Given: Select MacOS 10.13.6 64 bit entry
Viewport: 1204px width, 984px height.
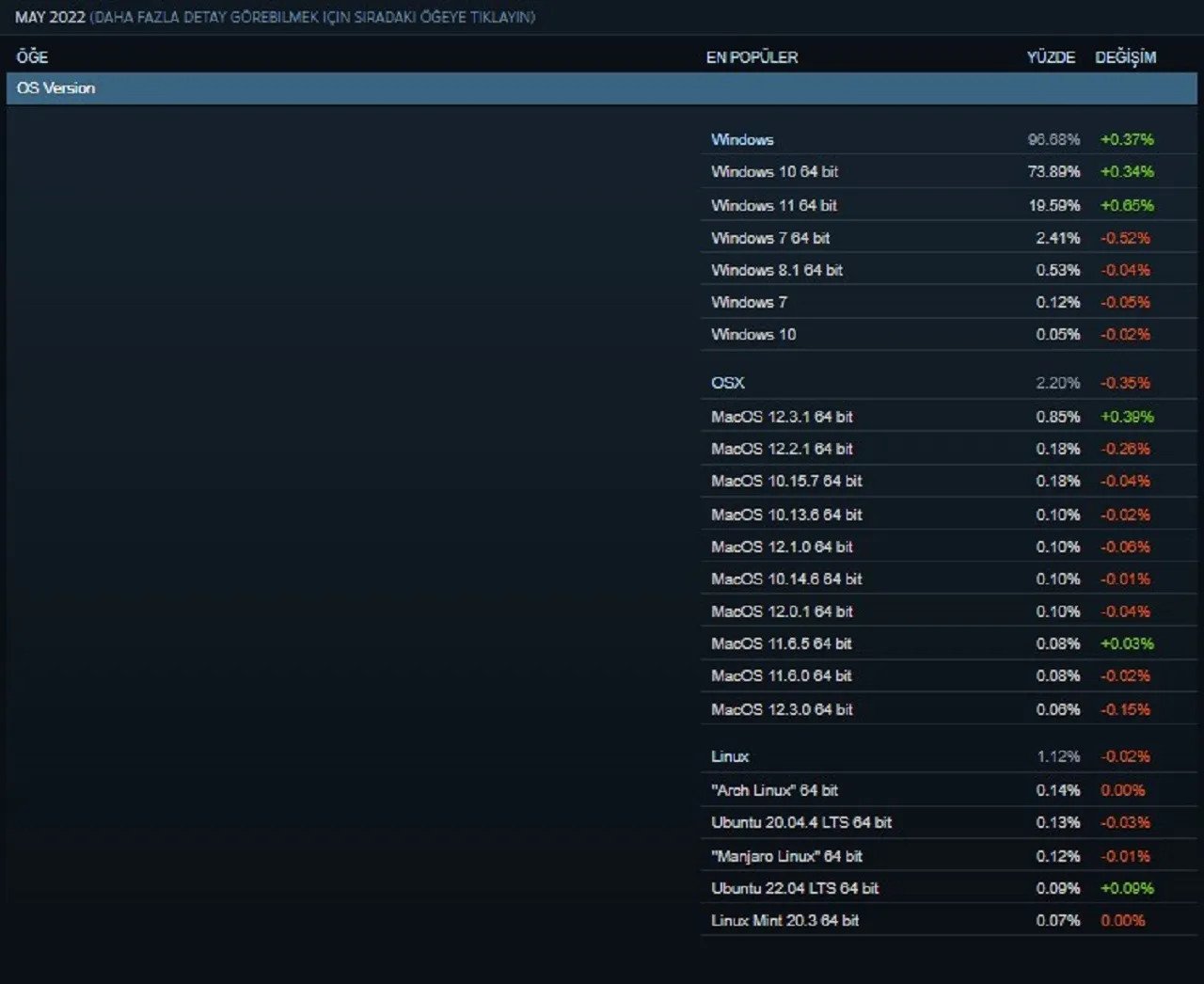Looking at the screenshot, I should click(948, 515).
